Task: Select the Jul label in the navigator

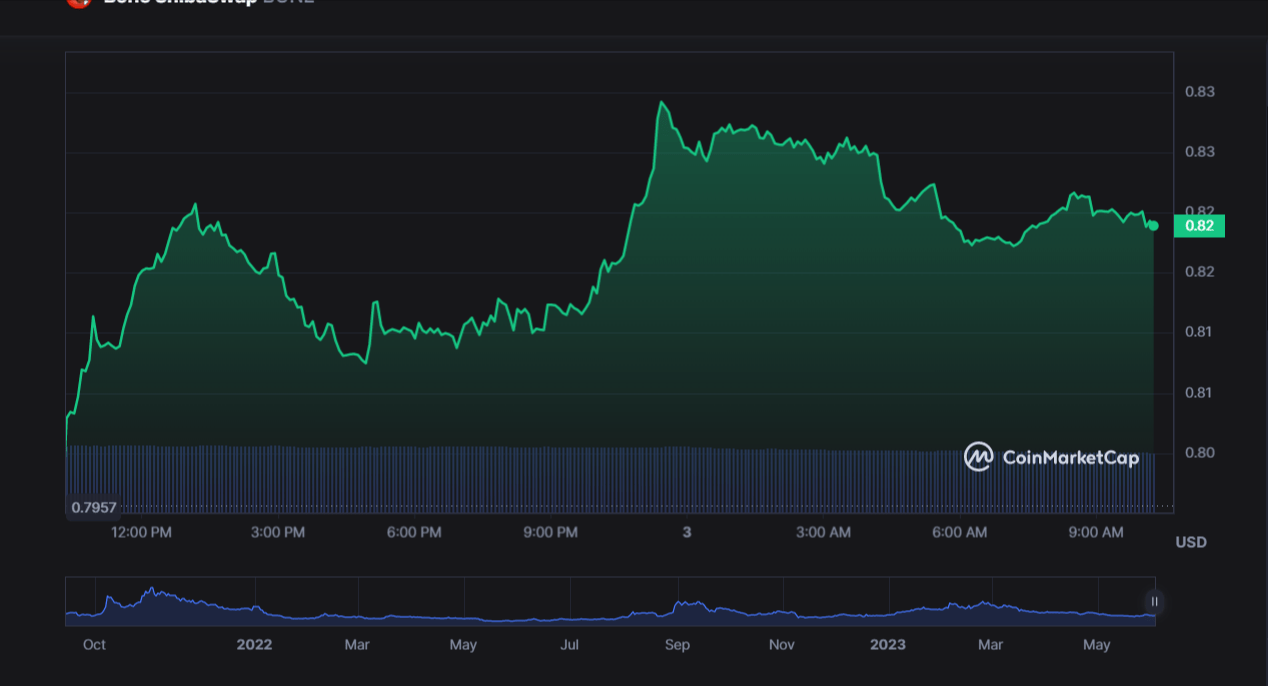Action: (569, 645)
